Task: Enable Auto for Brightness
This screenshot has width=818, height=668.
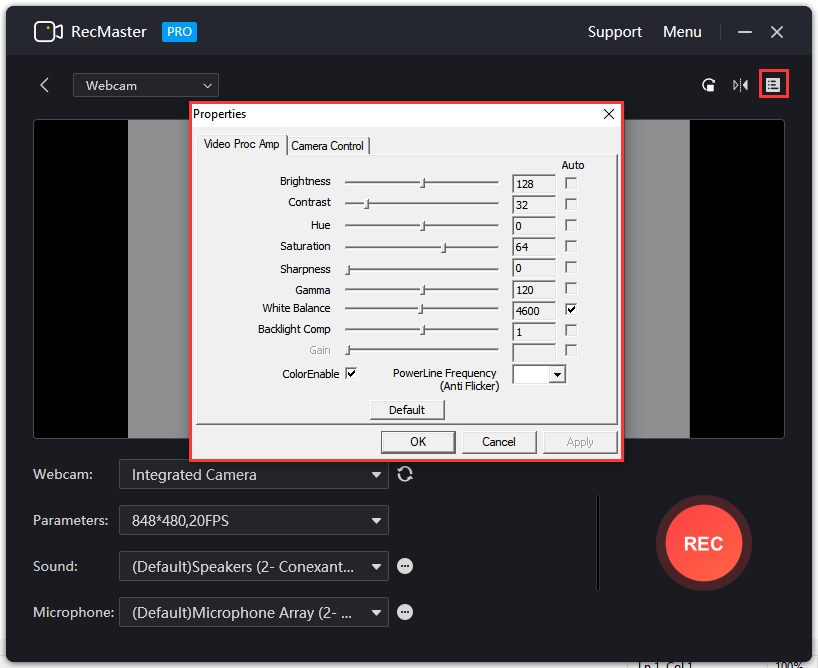Action: coord(571,183)
